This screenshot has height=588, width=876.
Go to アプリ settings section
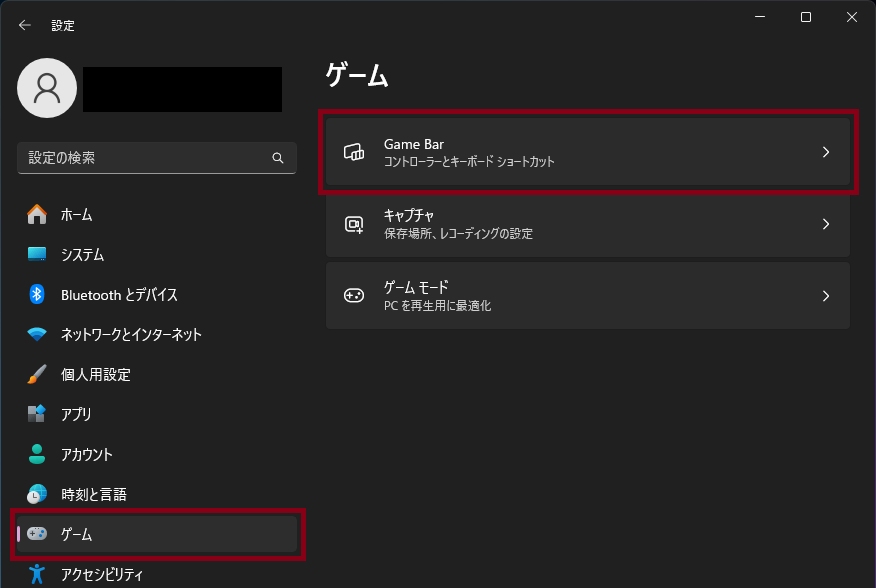(x=76, y=414)
